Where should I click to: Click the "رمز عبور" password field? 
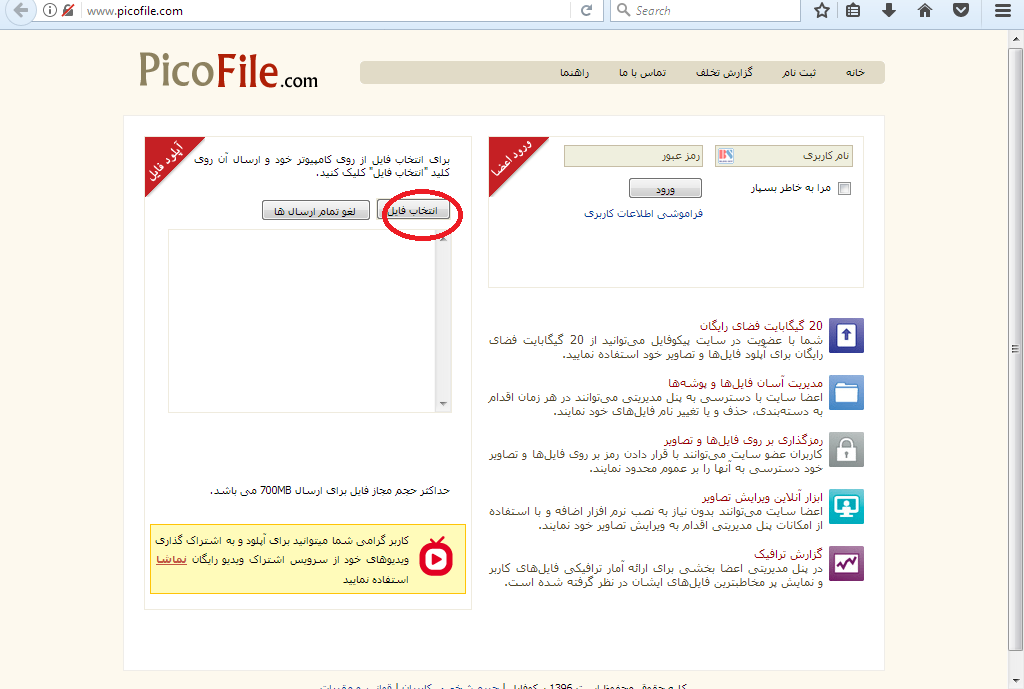634,156
